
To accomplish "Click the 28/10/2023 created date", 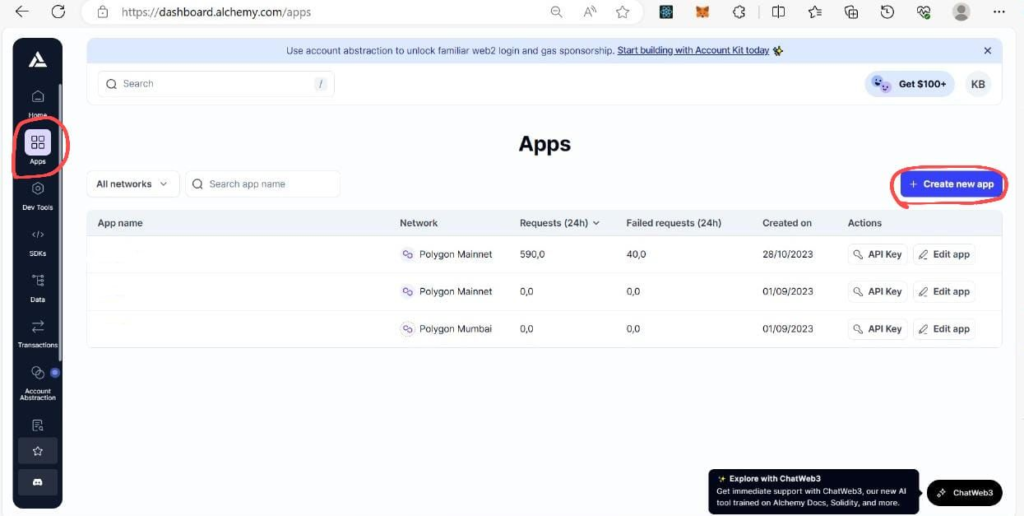I will pyautogui.click(x=788, y=255).
